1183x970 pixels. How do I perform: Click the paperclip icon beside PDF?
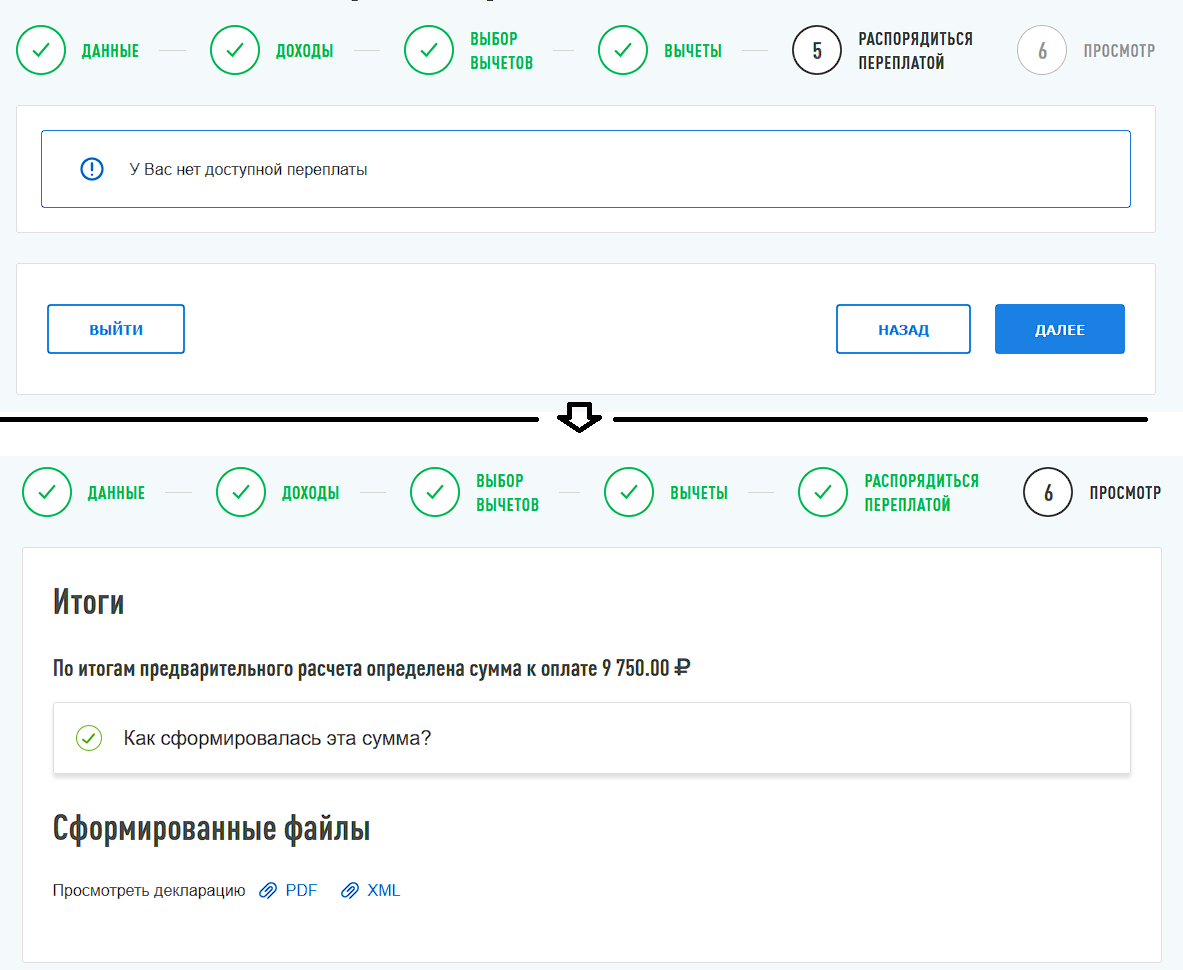(x=268, y=891)
